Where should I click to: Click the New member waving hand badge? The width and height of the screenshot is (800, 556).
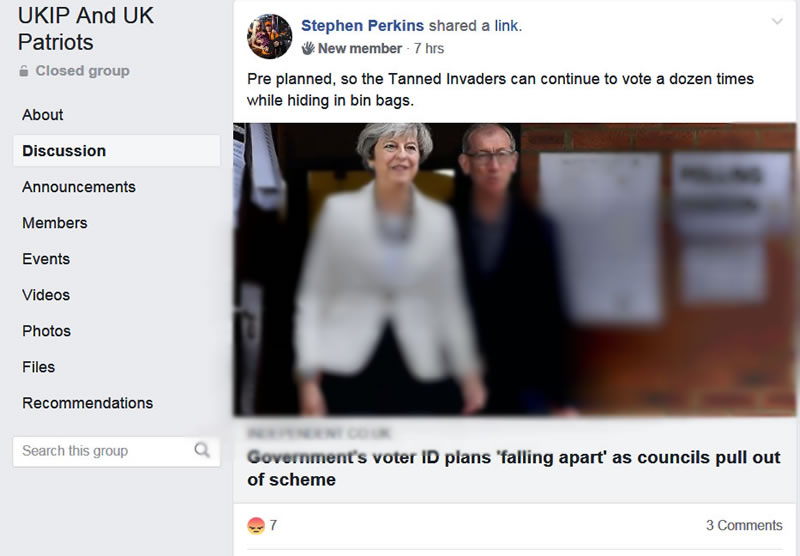308,48
